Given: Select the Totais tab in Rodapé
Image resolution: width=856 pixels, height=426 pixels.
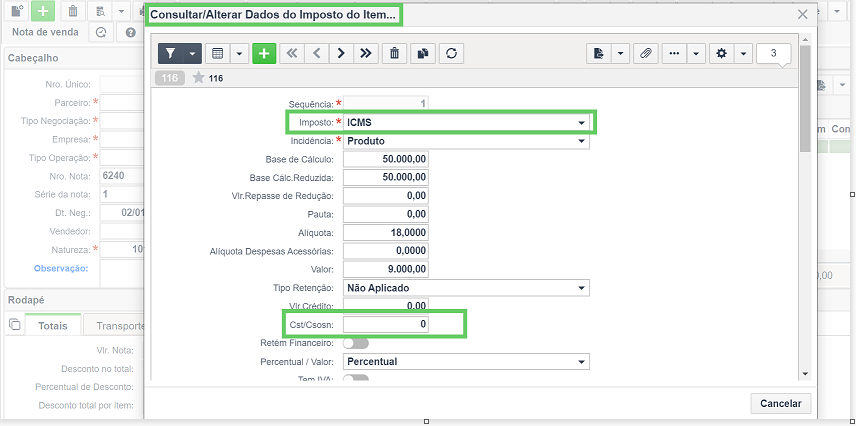Looking at the screenshot, I should pyautogui.click(x=53, y=326).
